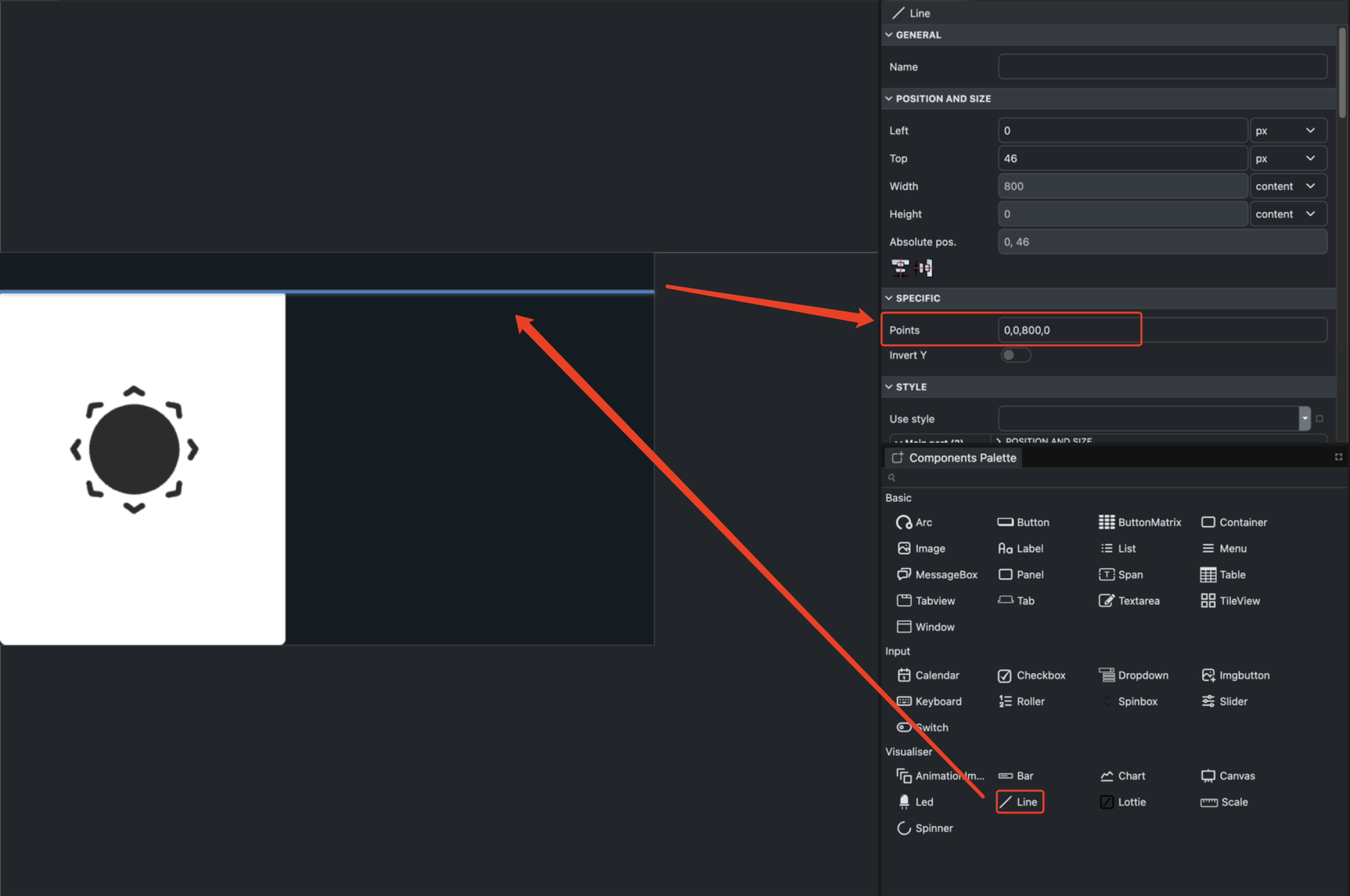Edit the Top position field
1350x896 pixels.
(1122, 159)
